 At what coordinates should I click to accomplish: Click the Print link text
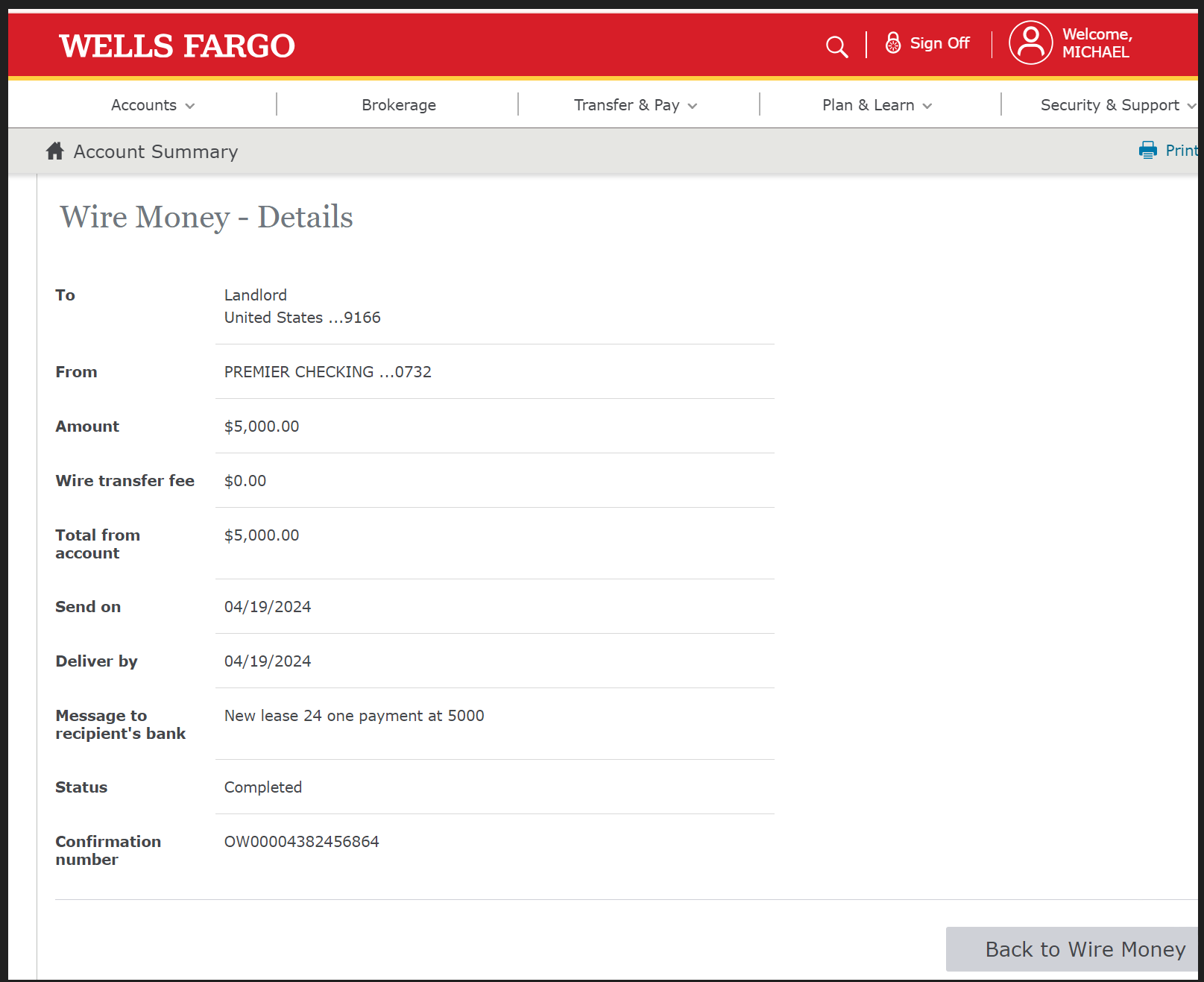pos(1181,151)
